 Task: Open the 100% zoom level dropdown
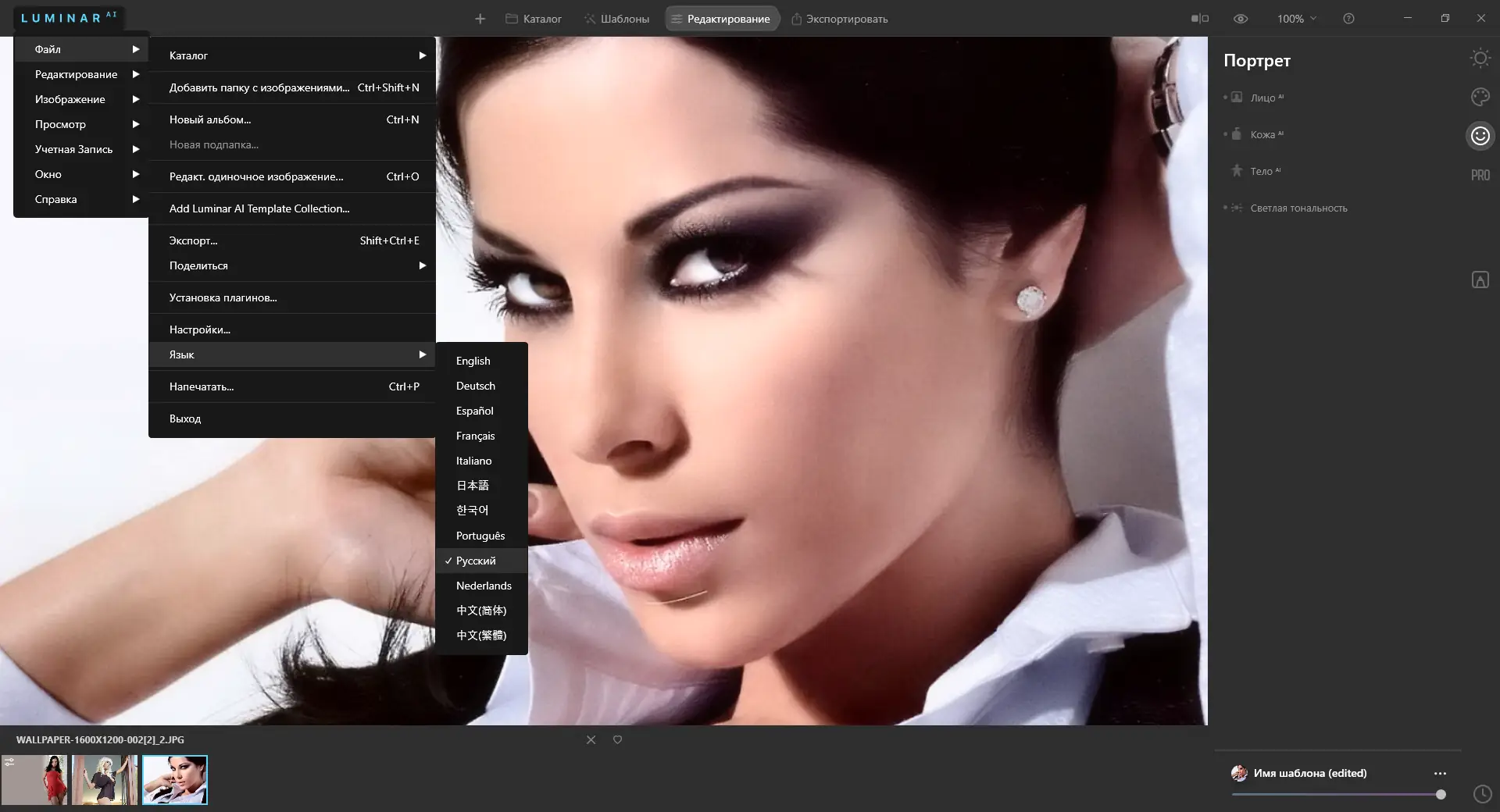pyautogui.click(x=1295, y=18)
